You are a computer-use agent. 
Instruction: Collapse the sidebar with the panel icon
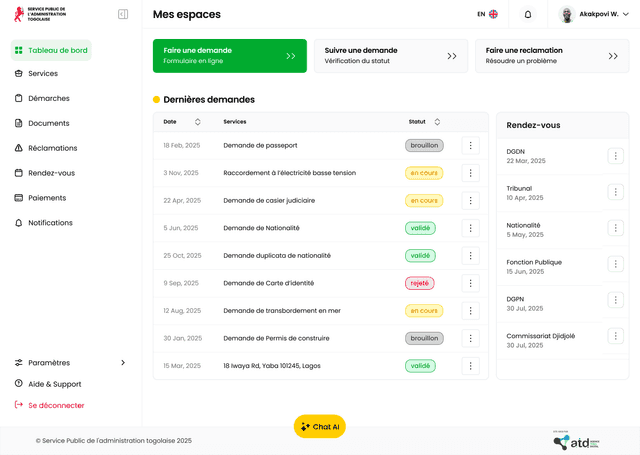tap(123, 14)
